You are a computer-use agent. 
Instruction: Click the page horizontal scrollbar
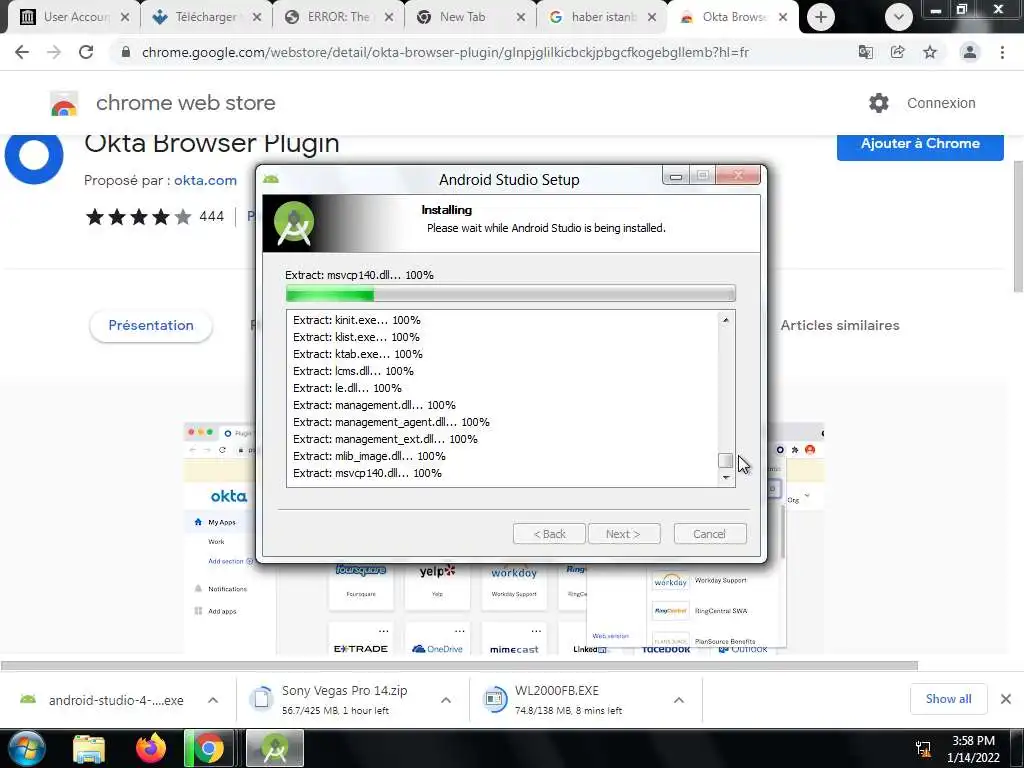point(459,665)
